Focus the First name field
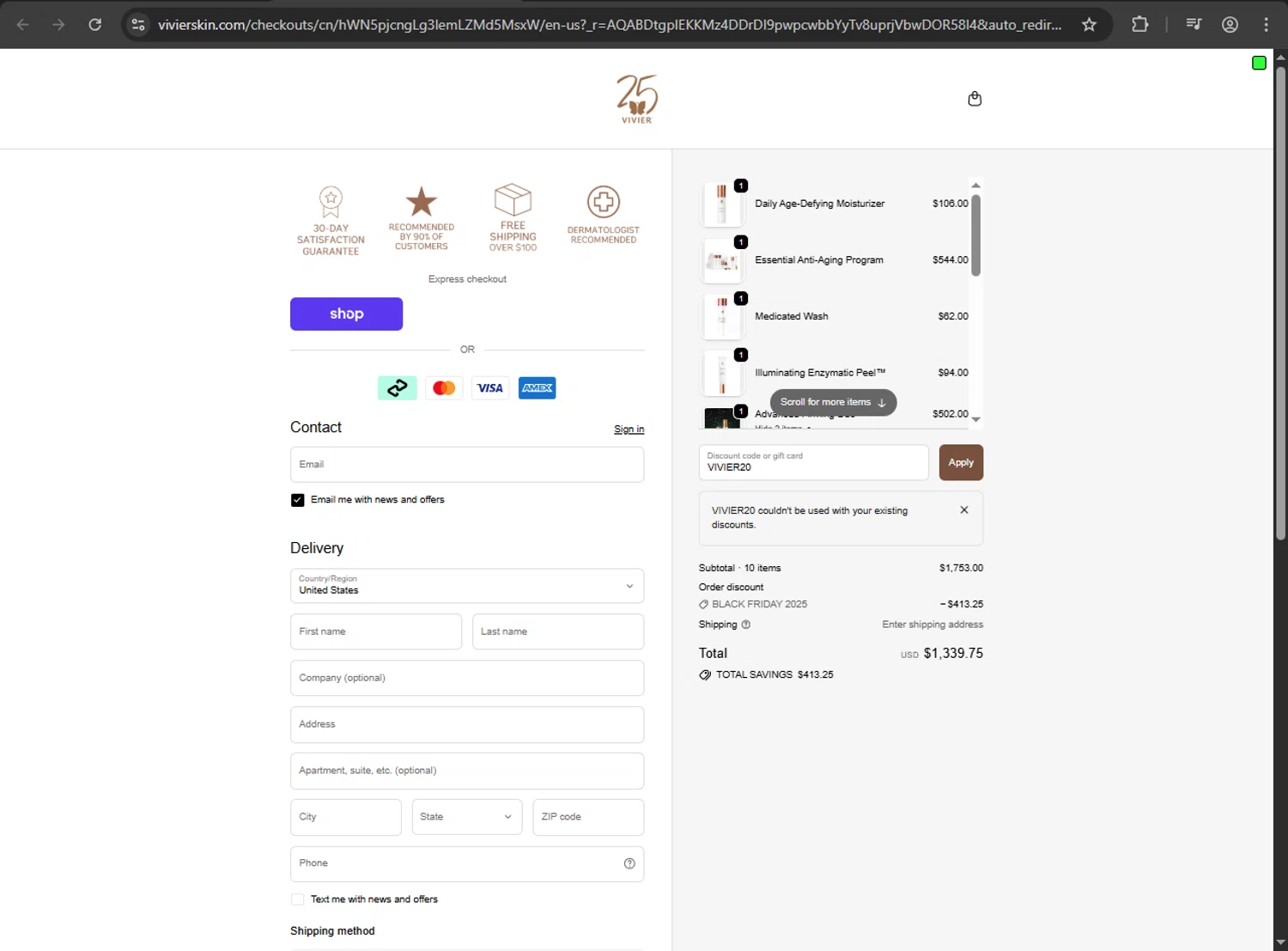 [x=376, y=631]
